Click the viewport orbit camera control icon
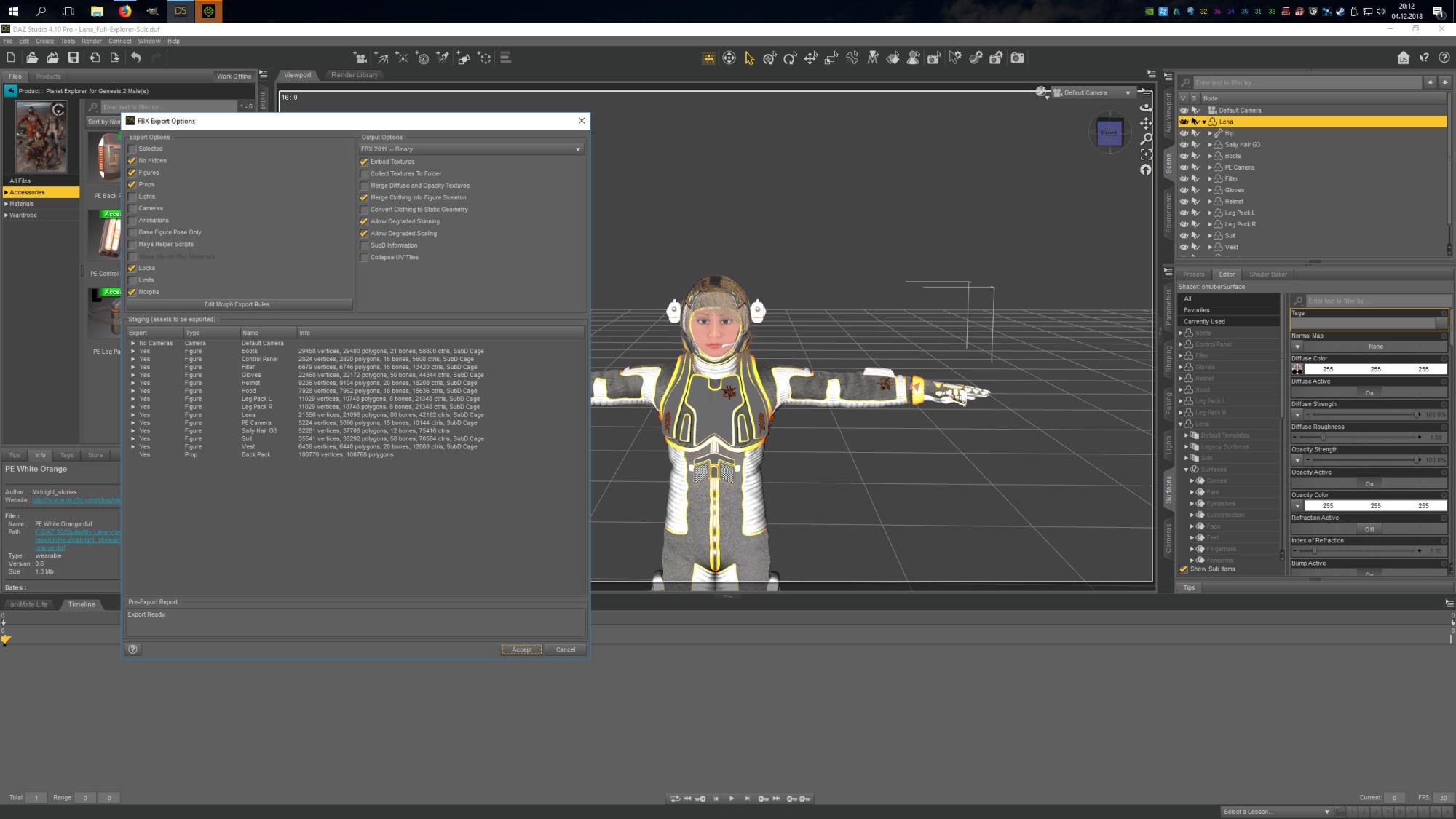Image resolution: width=1456 pixels, height=819 pixels. pyautogui.click(x=1146, y=108)
